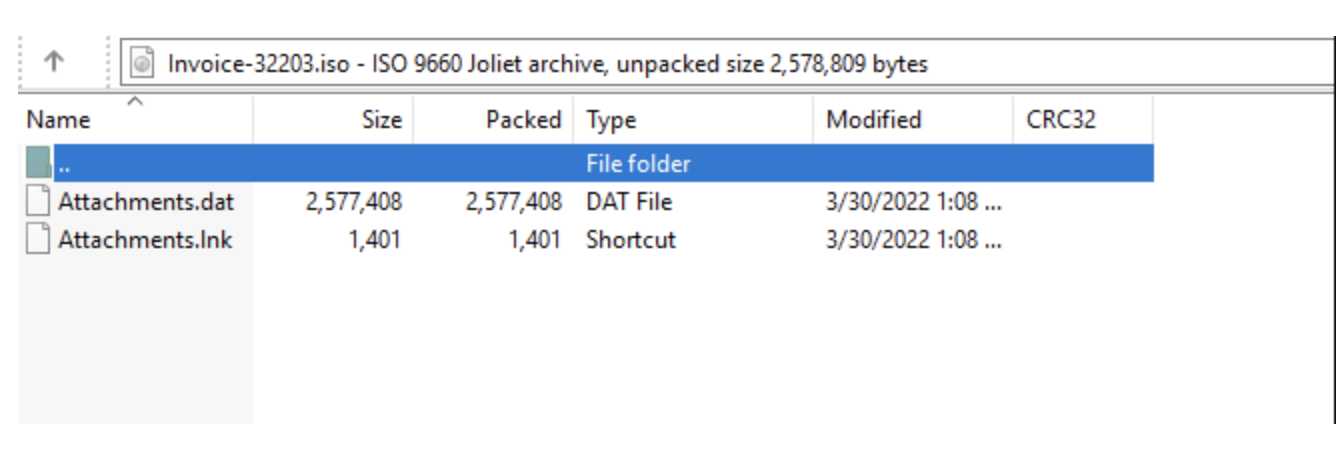
Task: Click the 'Shortcut' type cell
Action: [631, 240]
